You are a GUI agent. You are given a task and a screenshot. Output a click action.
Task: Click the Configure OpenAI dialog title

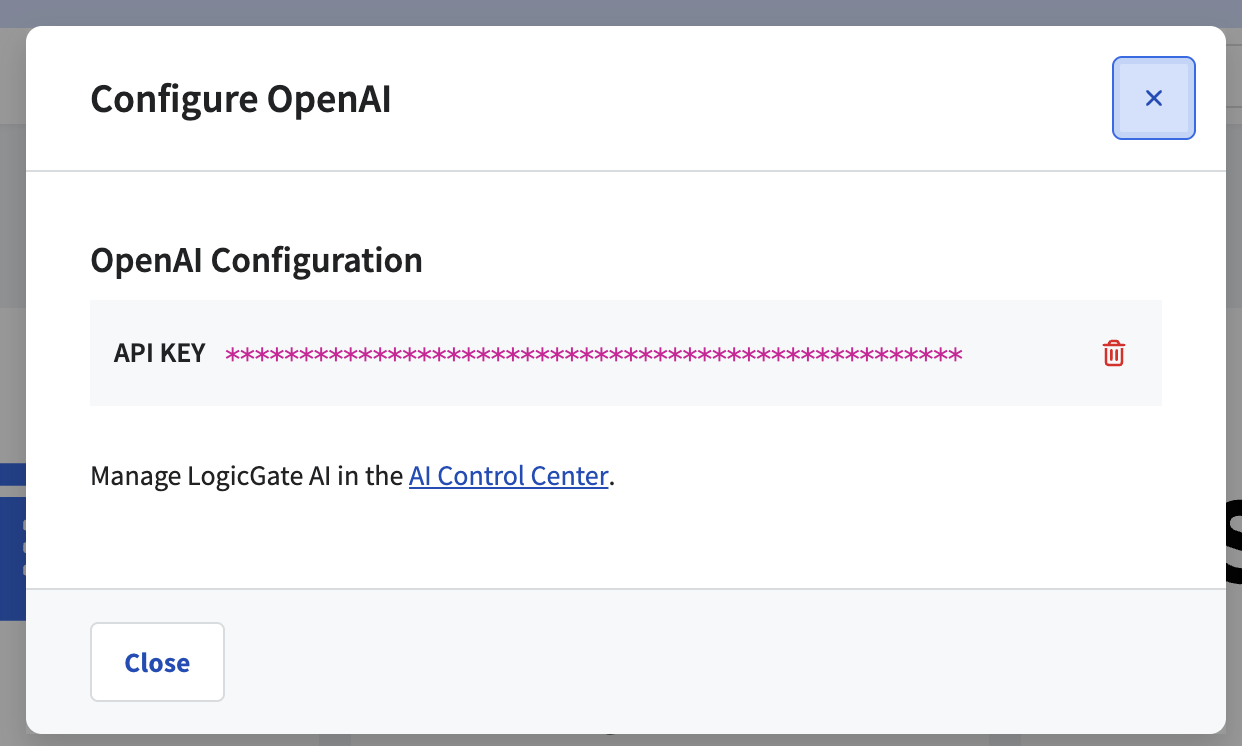point(241,100)
